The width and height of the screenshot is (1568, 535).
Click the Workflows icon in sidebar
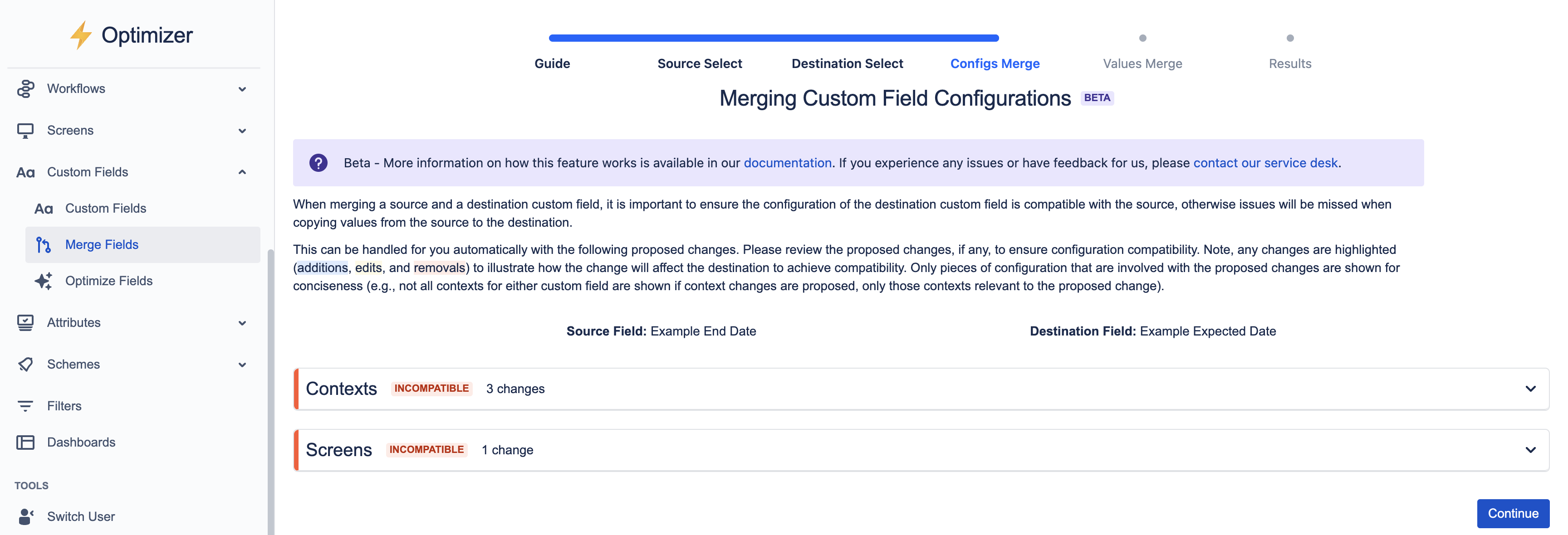tap(27, 88)
